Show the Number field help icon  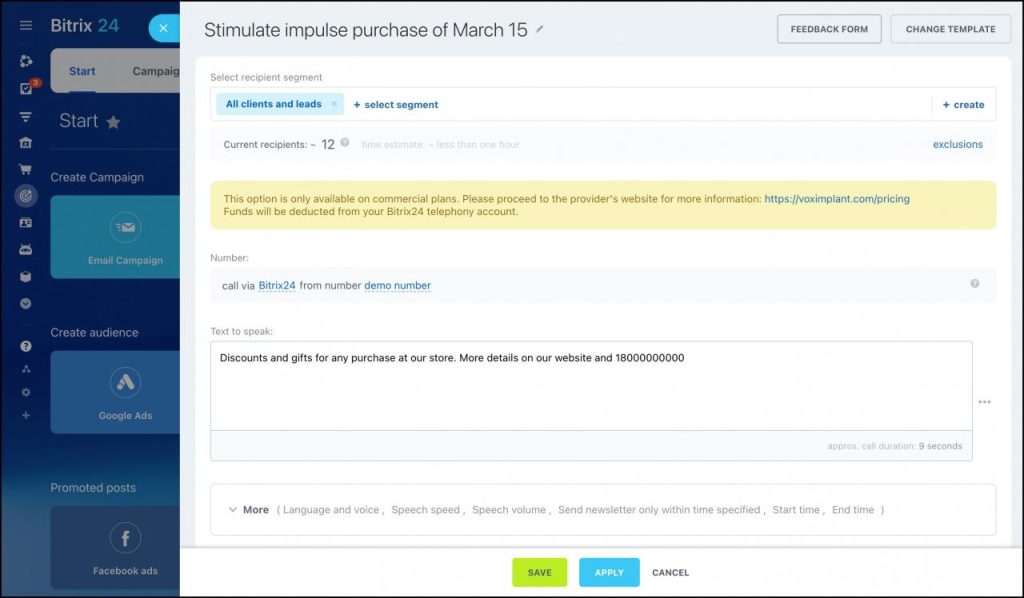click(x=975, y=283)
